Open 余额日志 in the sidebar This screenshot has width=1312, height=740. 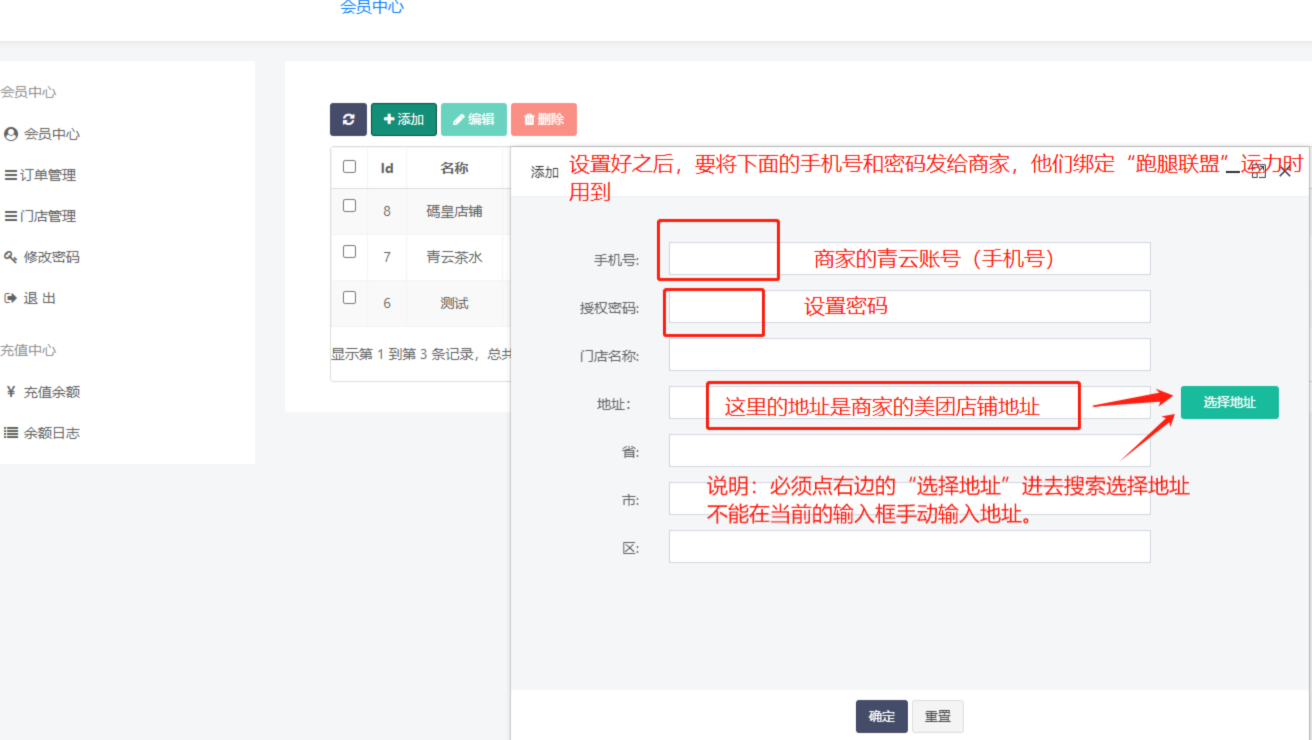pos(51,433)
